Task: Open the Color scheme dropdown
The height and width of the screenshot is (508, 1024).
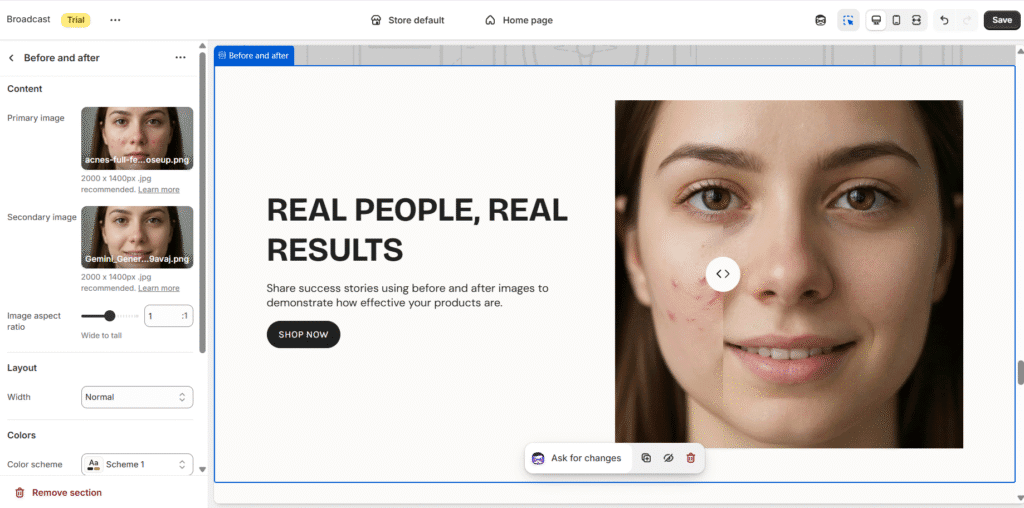Action: click(x=137, y=464)
